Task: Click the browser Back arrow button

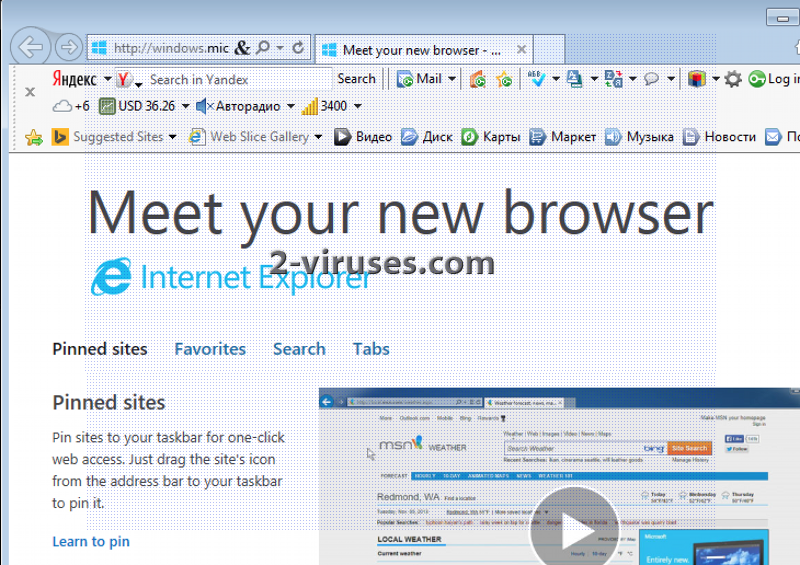Action: [30, 47]
